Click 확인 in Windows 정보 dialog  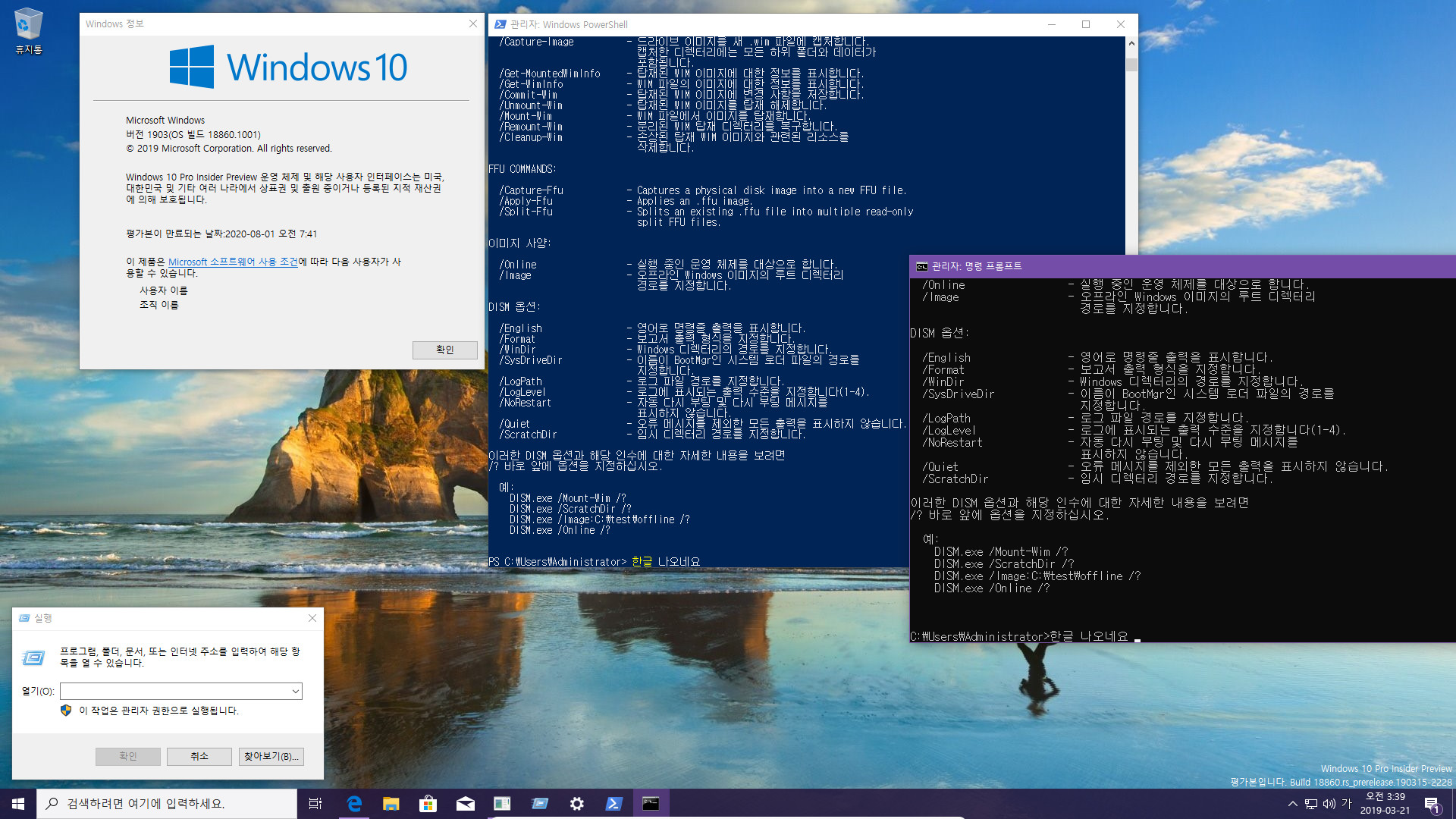[x=445, y=350]
